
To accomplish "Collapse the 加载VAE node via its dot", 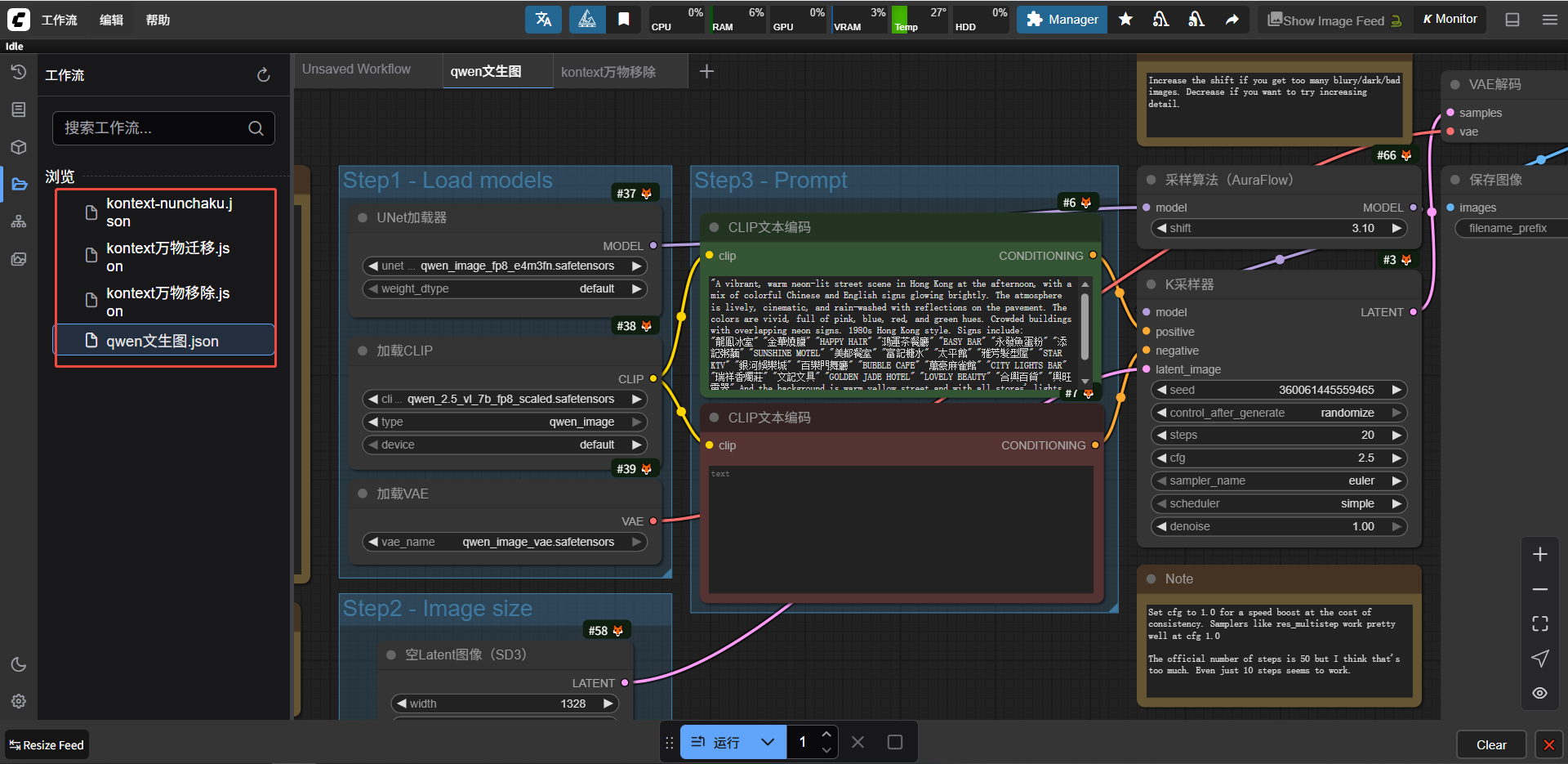I will pyautogui.click(x=363, y=494).
